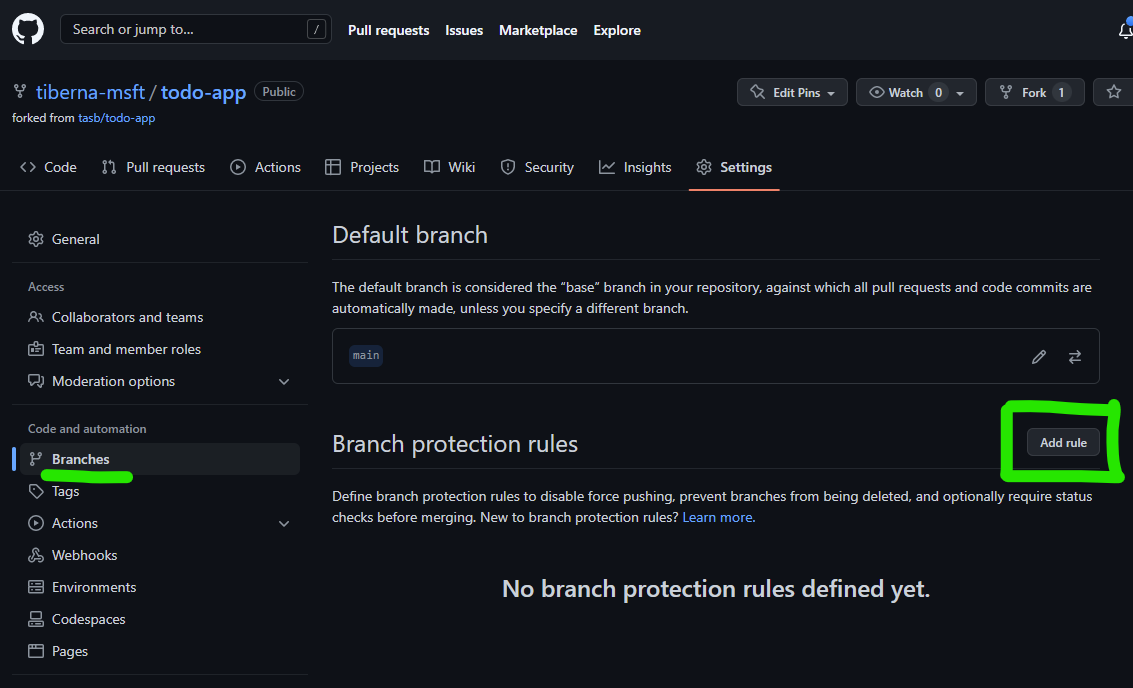Viewport: 1133px width, 688px height.
Task: Open Webhooks in the settings sidebar
Action: click(84, 555)
